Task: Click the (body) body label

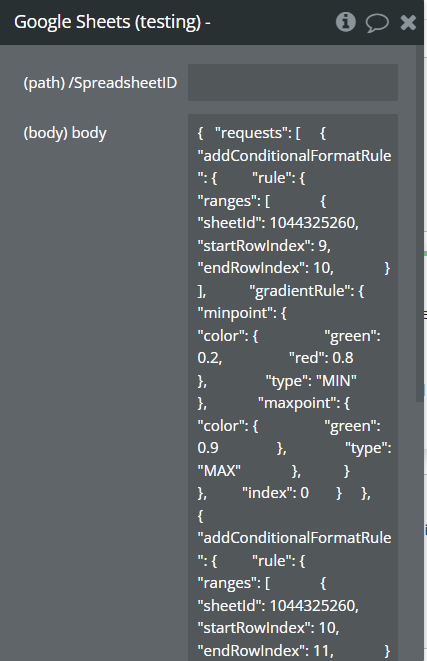Action: (x=65, y=133)
